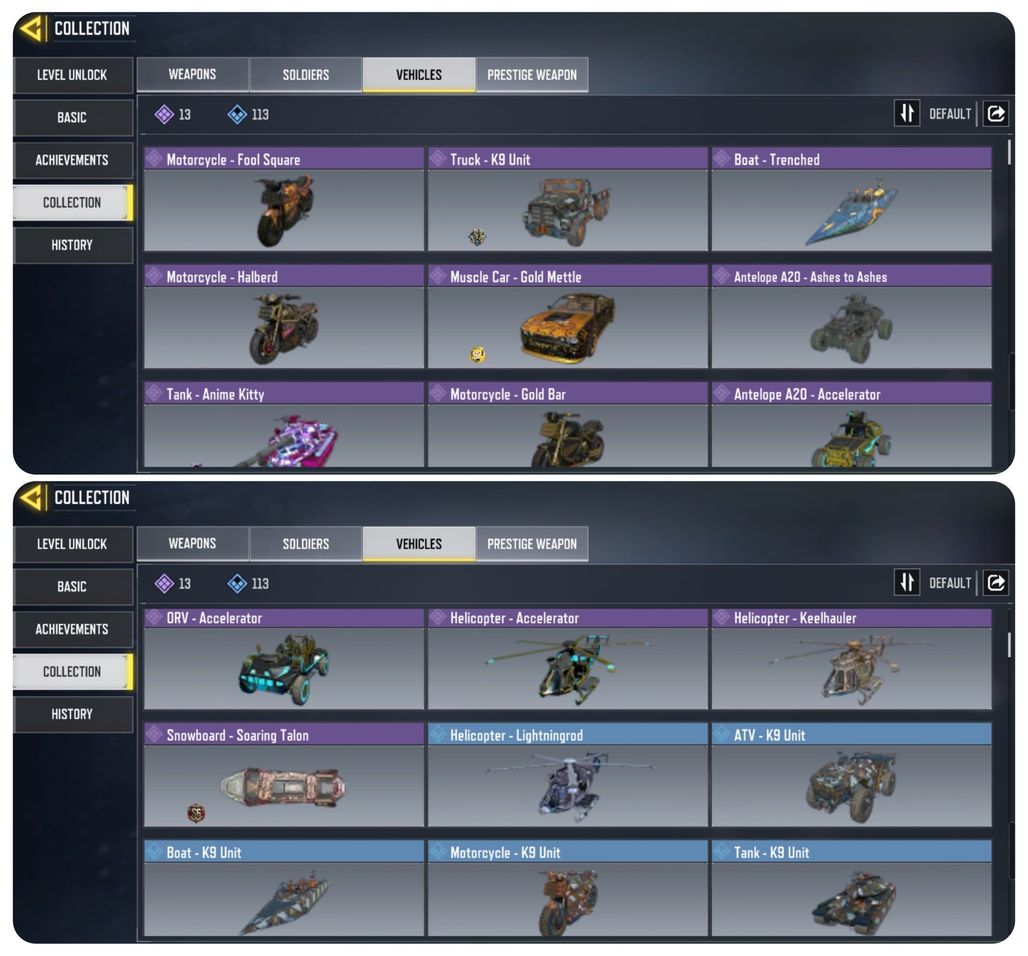
Task: Select the Snowboard - Soaring Talon card
Action: click(x=284, y=775)
